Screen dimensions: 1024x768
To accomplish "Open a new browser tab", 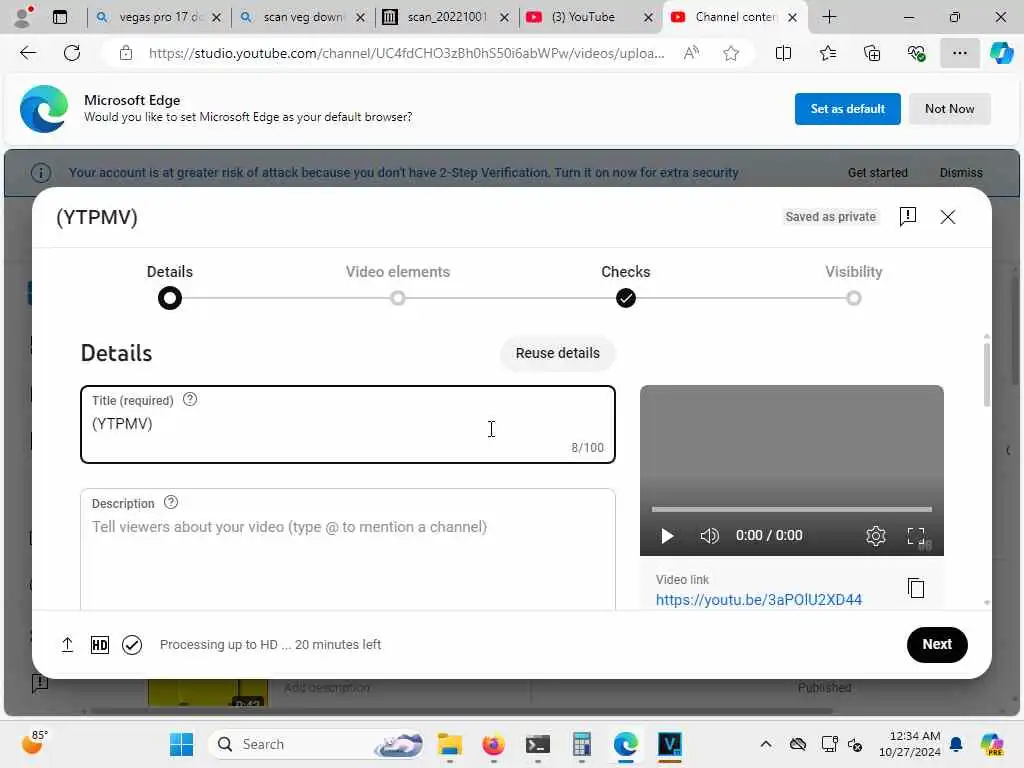I will [829, 17].
